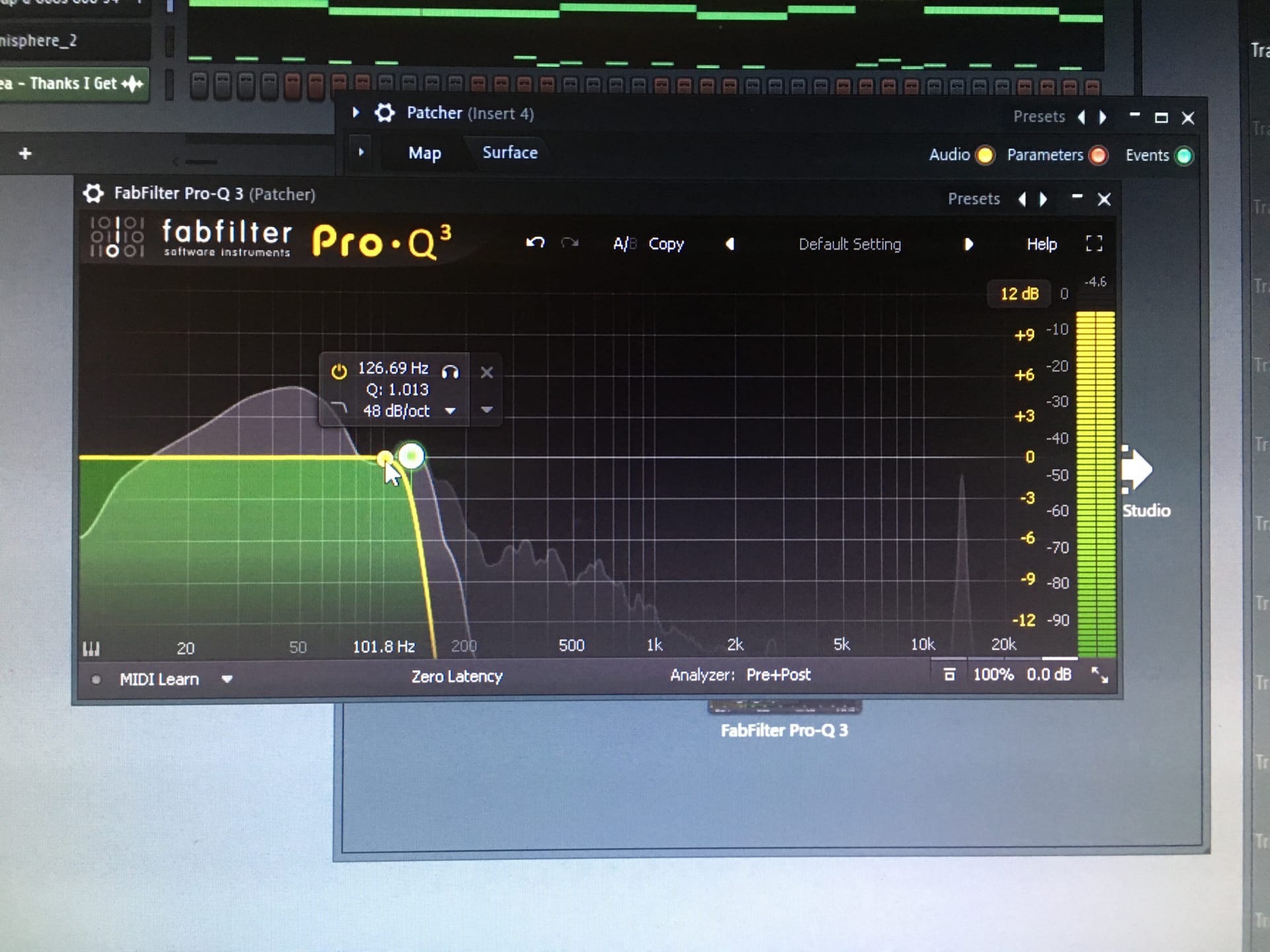Click the resize handle icon at bottom right
This screenshot has width=1270, height=952.
pyautogui.click(x=1099, y=675)
